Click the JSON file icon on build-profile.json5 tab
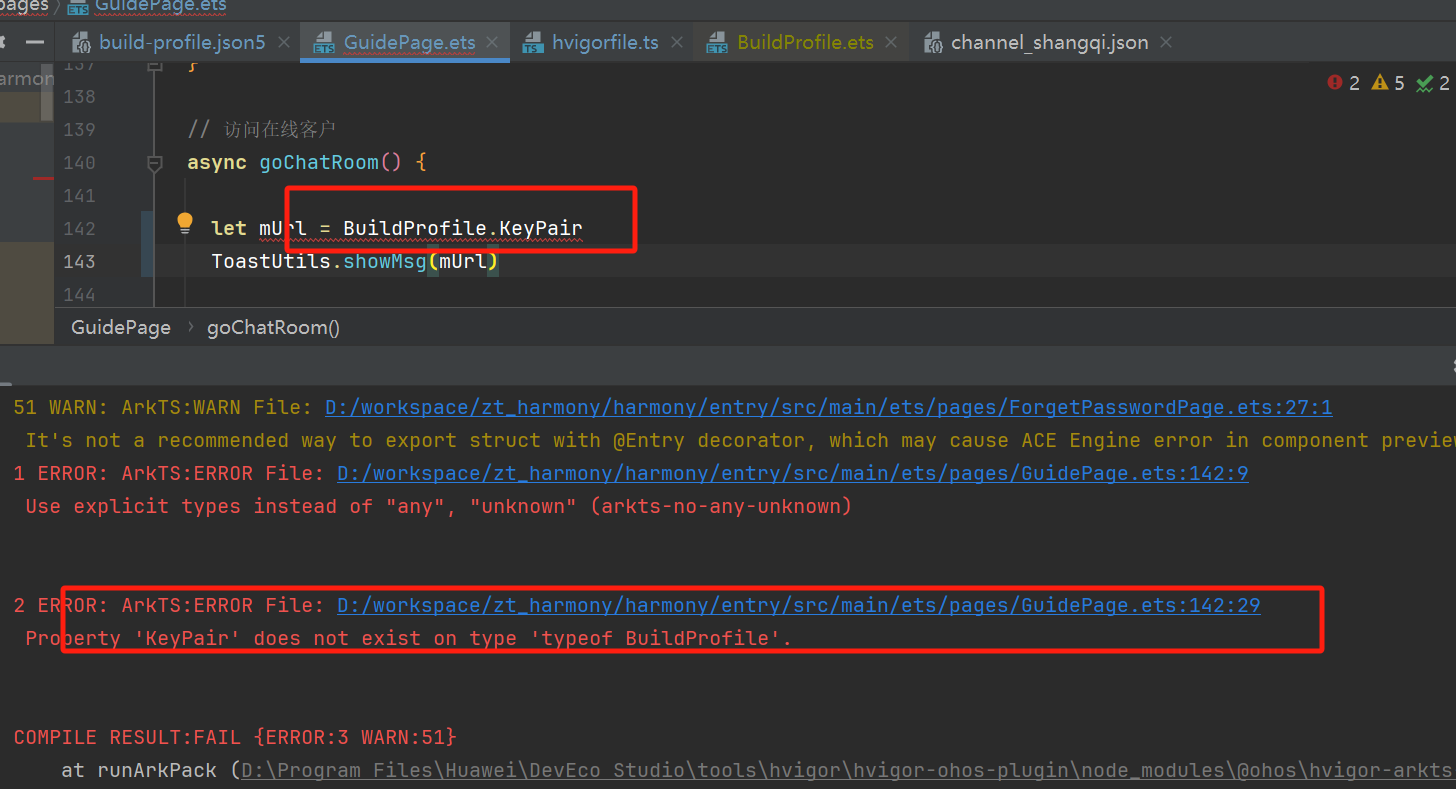Screen dimensions: 1456x789 pyautogui.click(x=80, y=43)
